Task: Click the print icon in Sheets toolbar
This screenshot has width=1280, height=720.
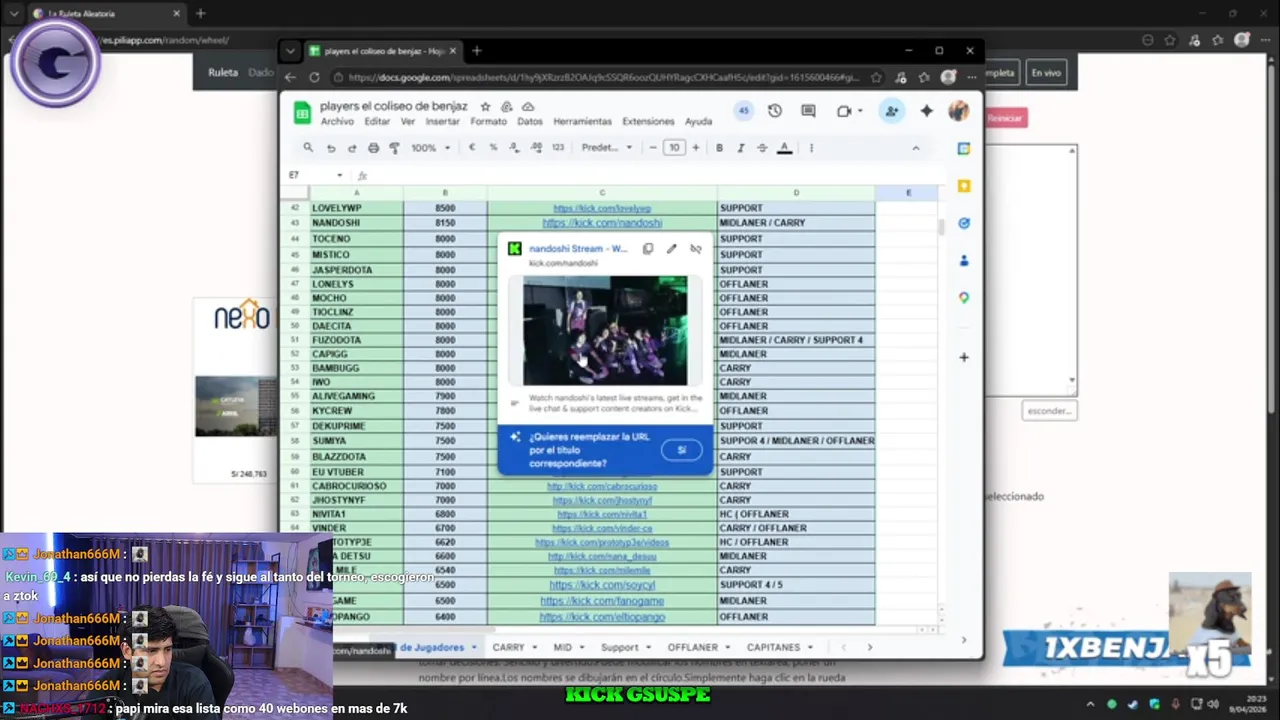Action: coord(373,148)
